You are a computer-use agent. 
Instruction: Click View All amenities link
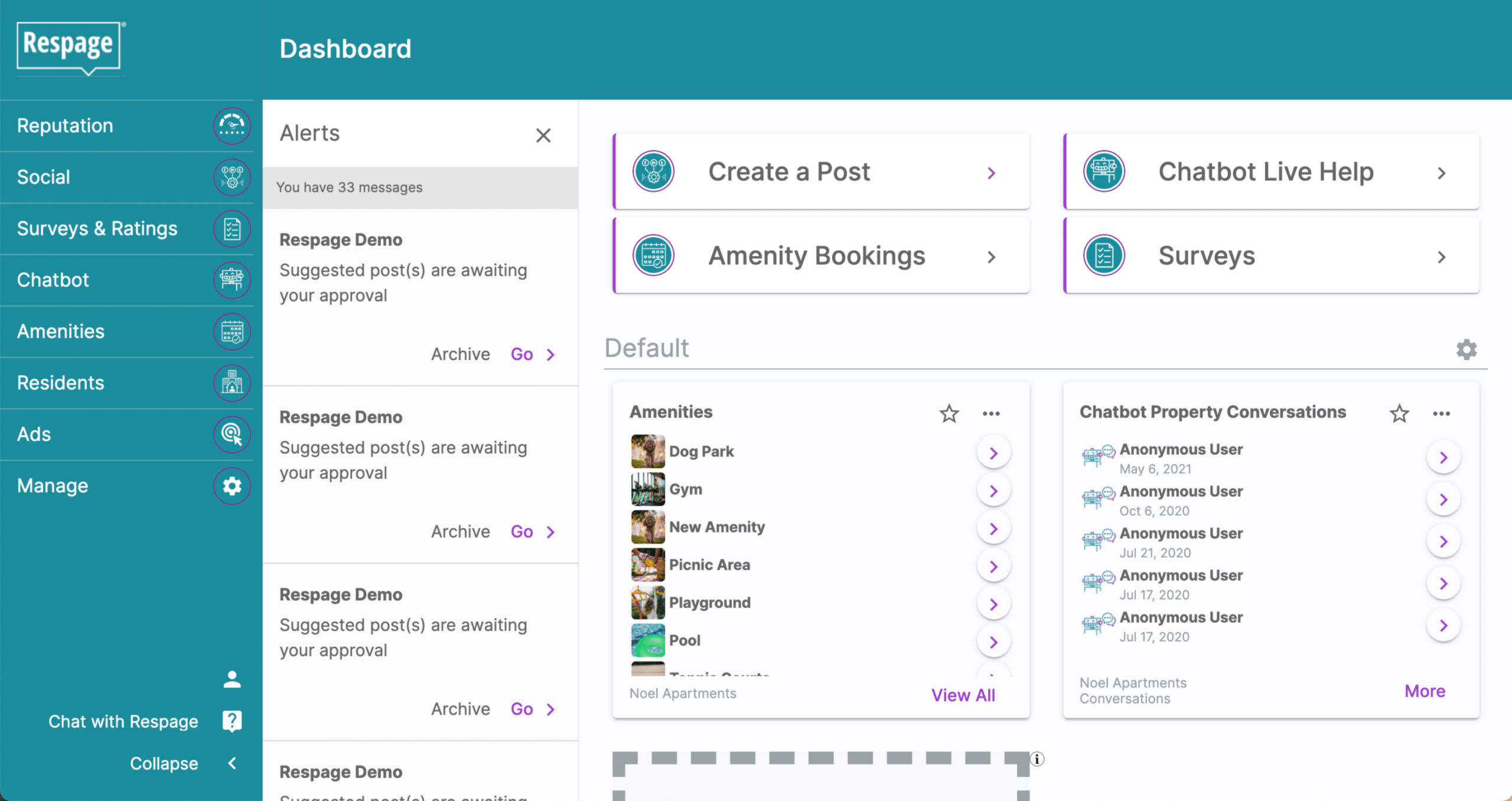click(x=961, y=693)
